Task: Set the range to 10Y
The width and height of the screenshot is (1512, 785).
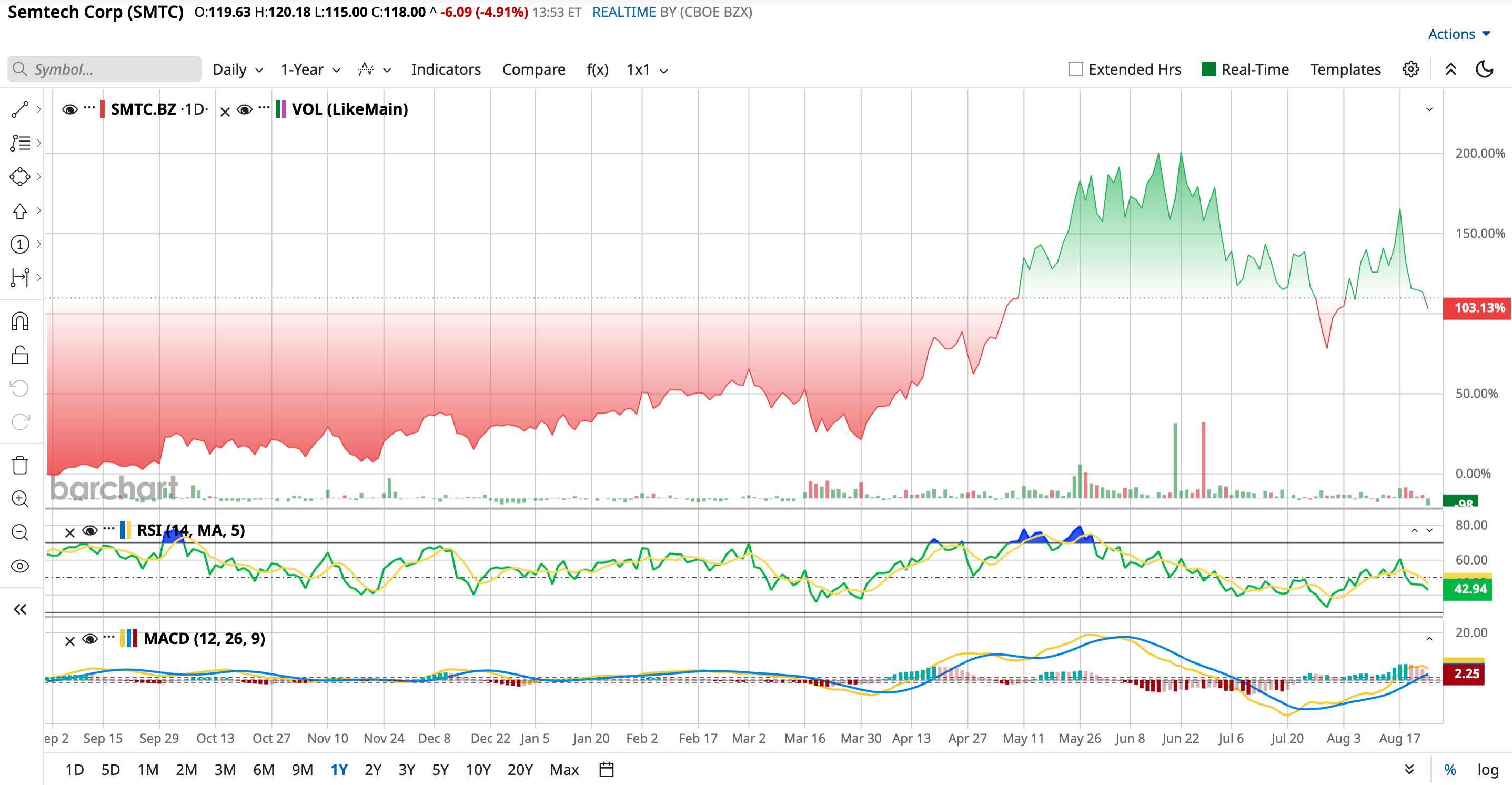Action: click(478, 770)
